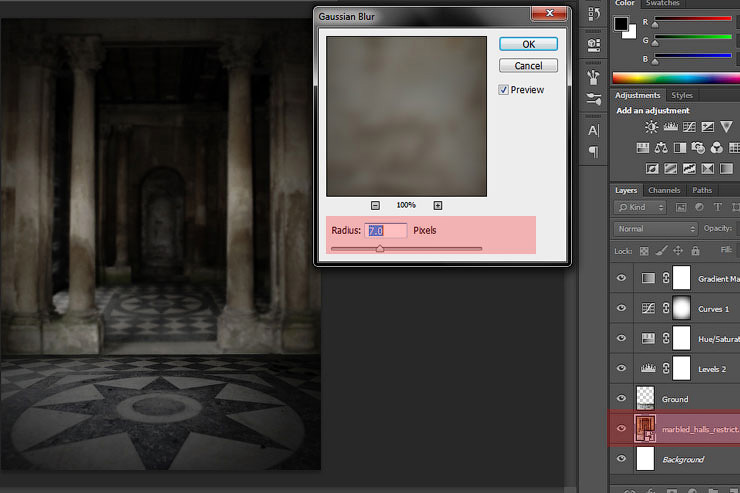Open the Paragraph panel icon

pyautogui.click(x=593, y=152)
